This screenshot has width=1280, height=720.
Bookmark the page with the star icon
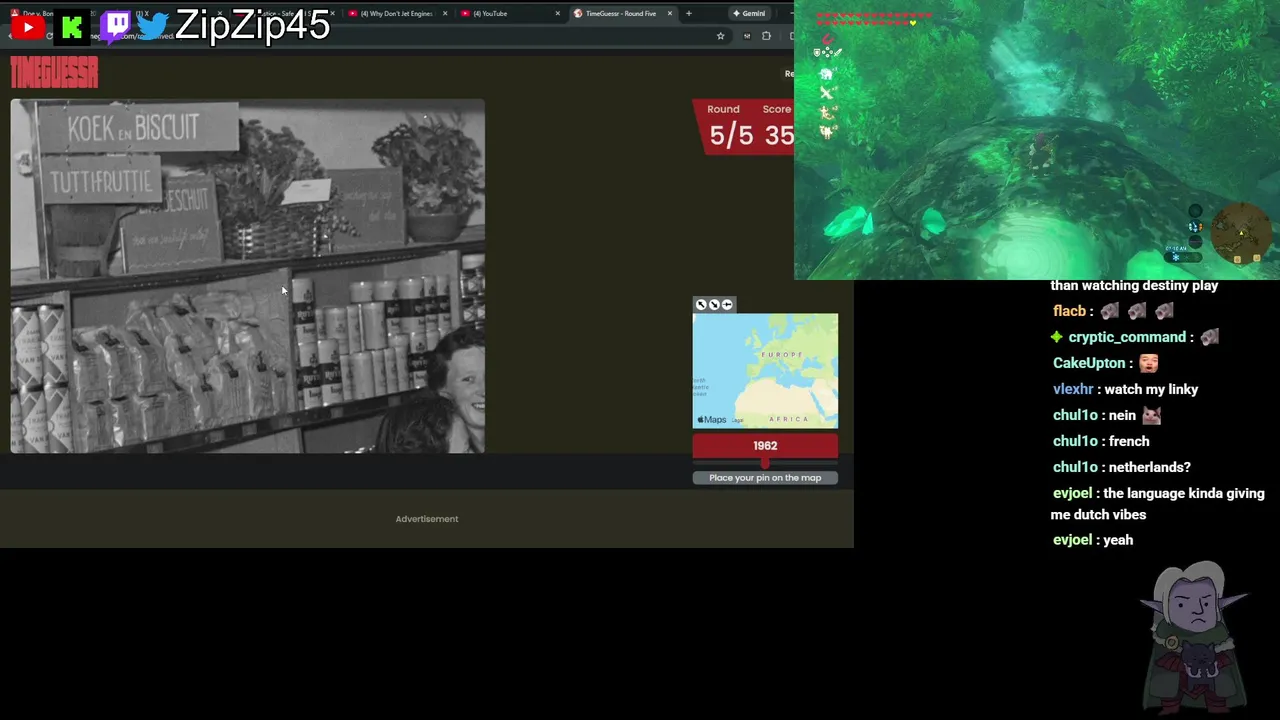[720, 36]
